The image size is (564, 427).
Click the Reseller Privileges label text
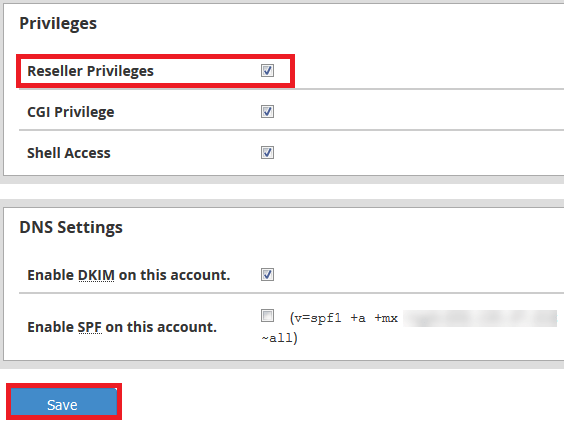pyautogui.click(x=91, y=71)
